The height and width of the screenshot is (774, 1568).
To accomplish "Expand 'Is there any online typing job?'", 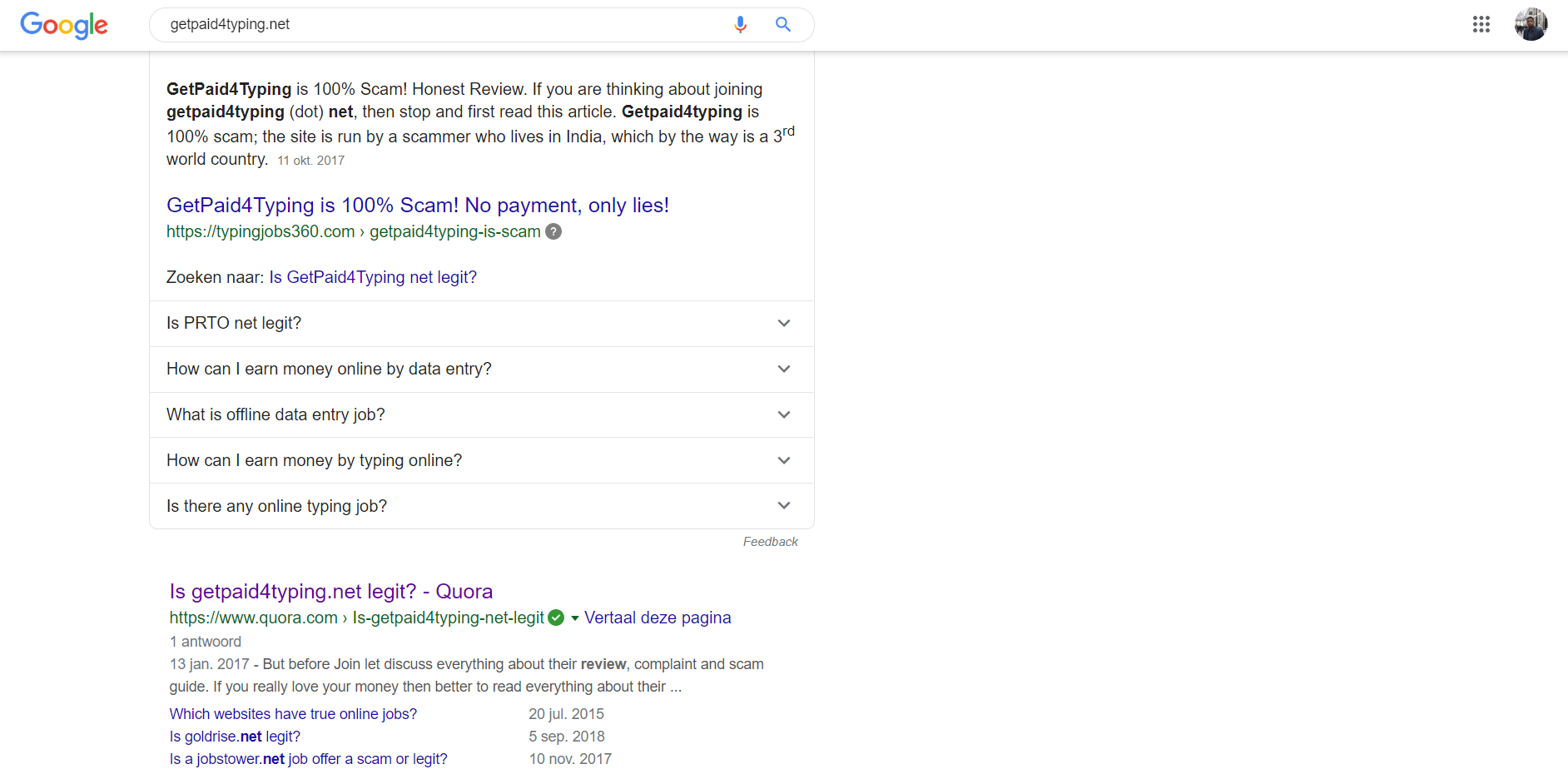I will coord(482,506).
